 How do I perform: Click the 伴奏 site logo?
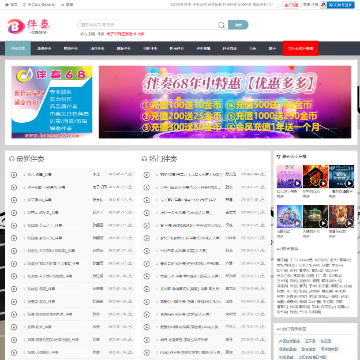(29, 26)
